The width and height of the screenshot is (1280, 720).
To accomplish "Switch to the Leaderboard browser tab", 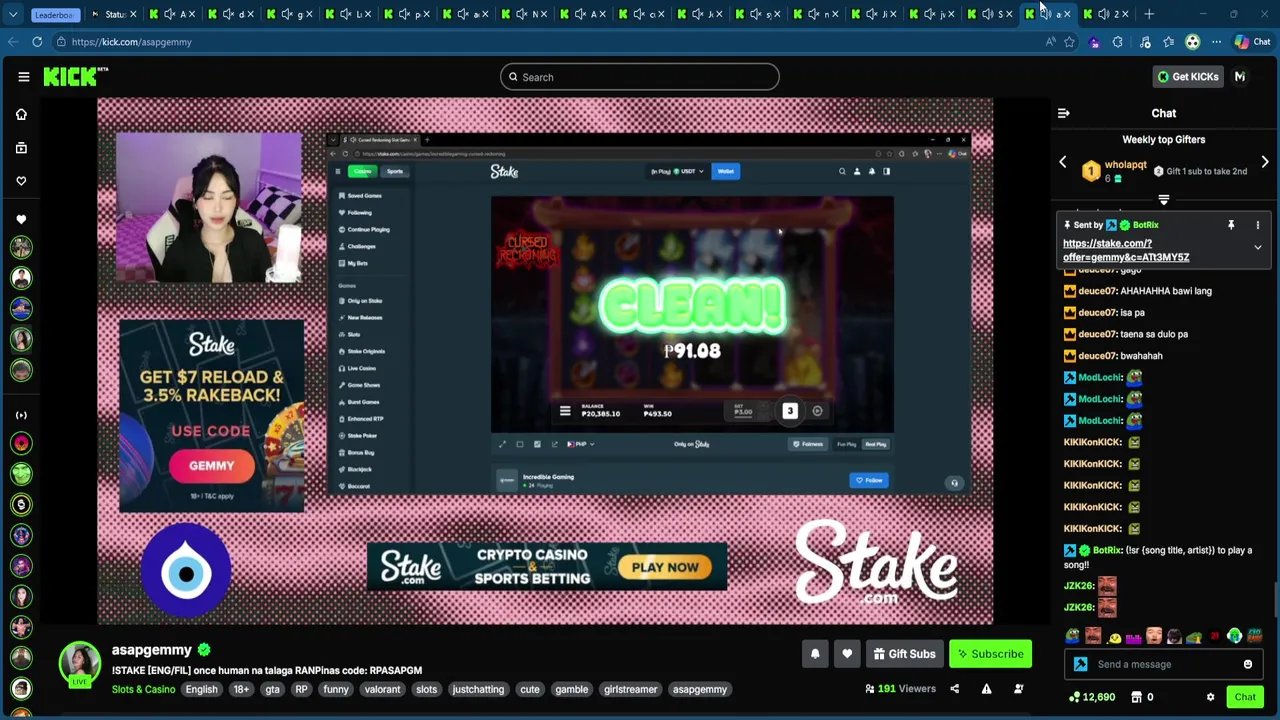I will [54, 14].
